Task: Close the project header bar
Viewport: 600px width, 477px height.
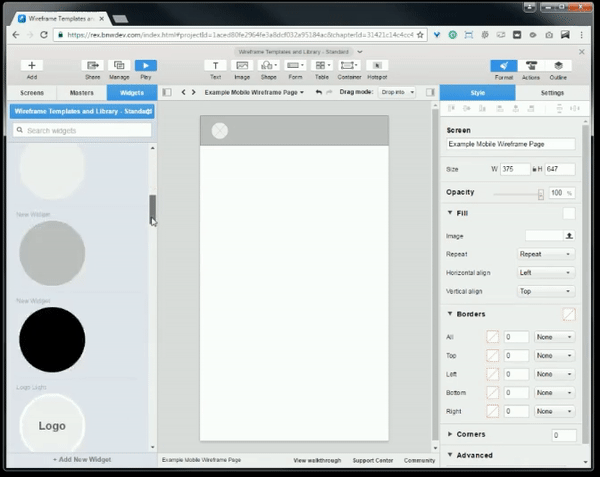Action: click(582, 52)
